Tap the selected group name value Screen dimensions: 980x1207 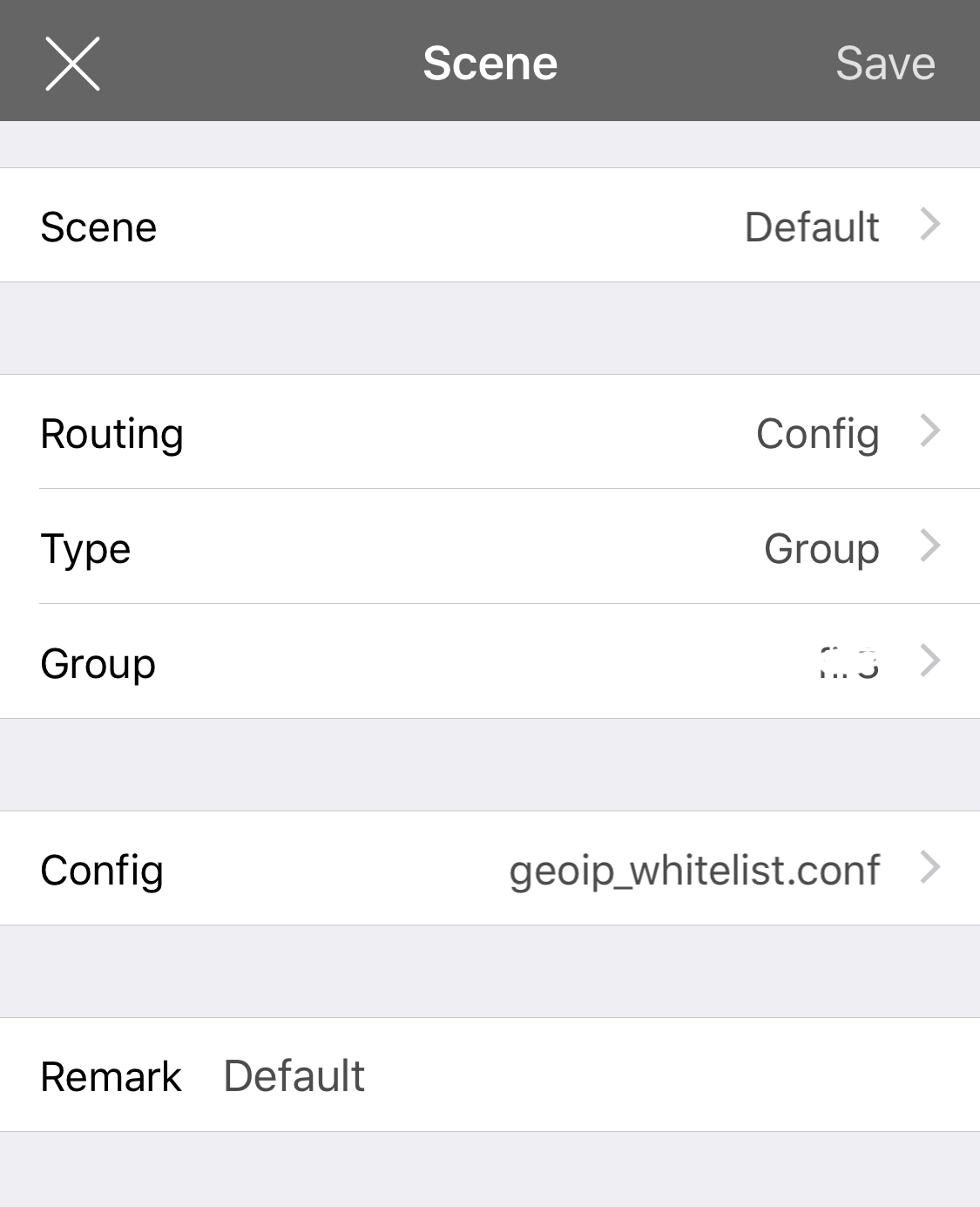tap(848, 663)
